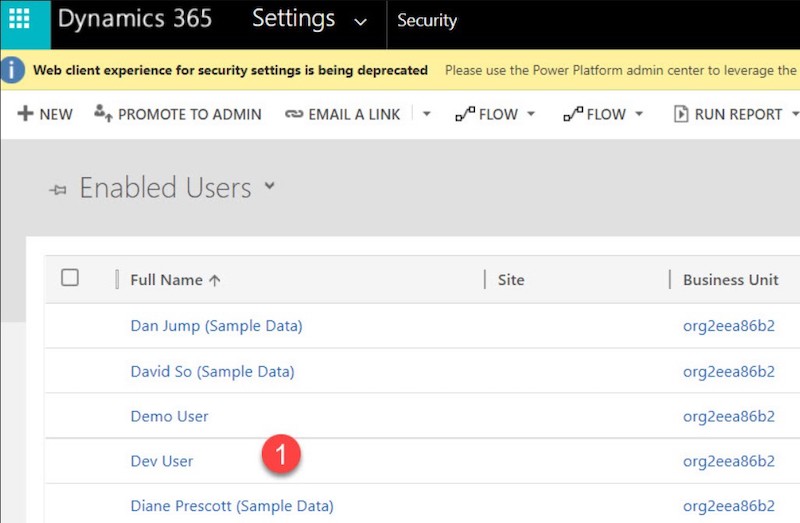The width and height of the screenshot is (800, 523).
Task: Open org2eea86b2 business unit for Dan Jump
Action: point(729,326)
